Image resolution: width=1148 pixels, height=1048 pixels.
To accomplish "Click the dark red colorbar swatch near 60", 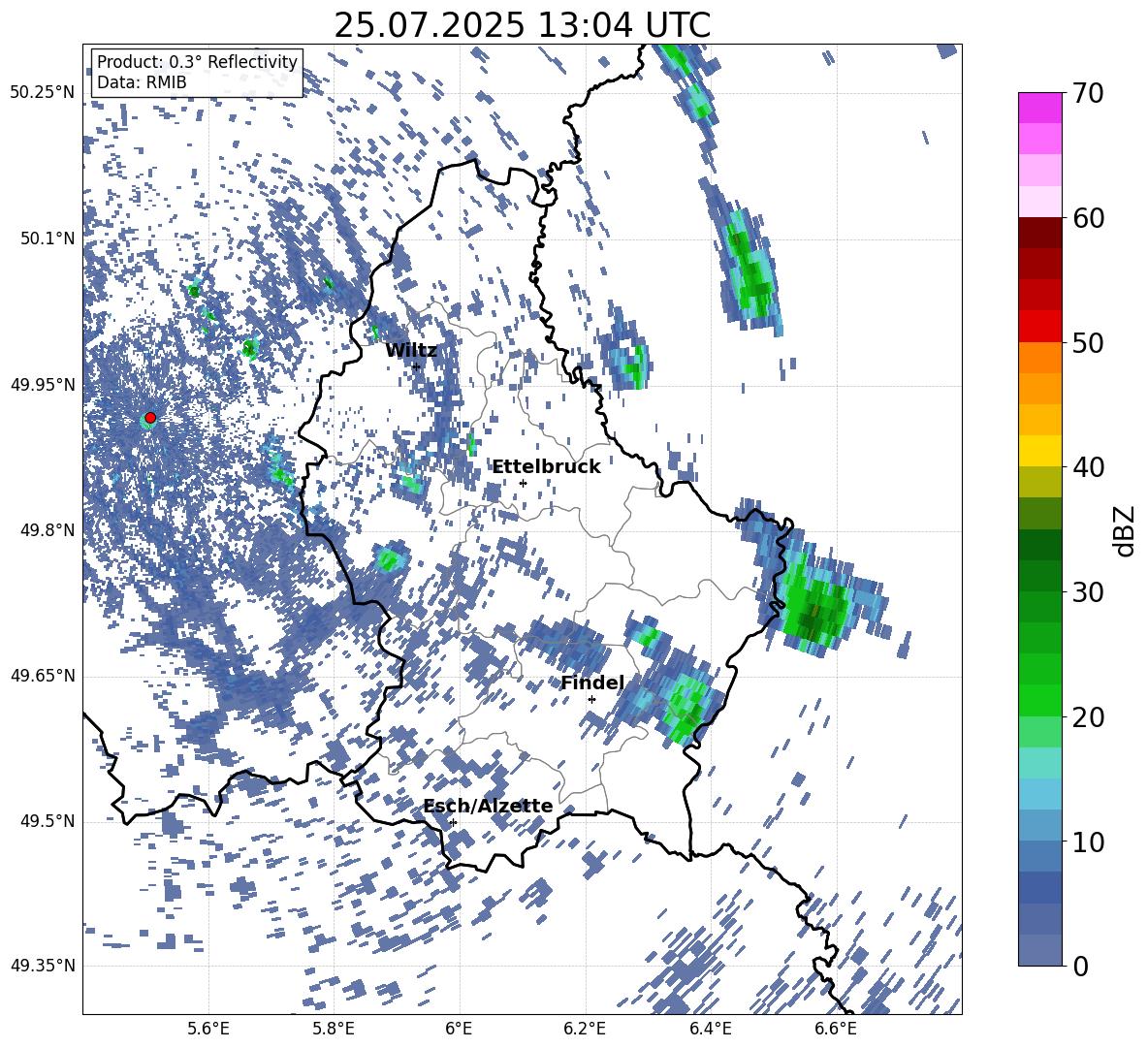I will (x=1039, y=233).
